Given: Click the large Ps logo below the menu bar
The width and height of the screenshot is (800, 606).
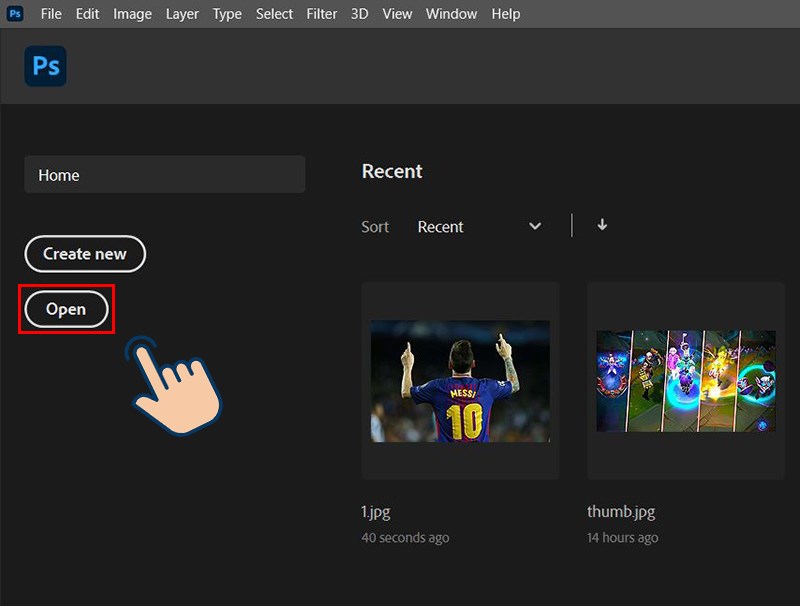Looking at the screenshot, I should coord(45,66).
